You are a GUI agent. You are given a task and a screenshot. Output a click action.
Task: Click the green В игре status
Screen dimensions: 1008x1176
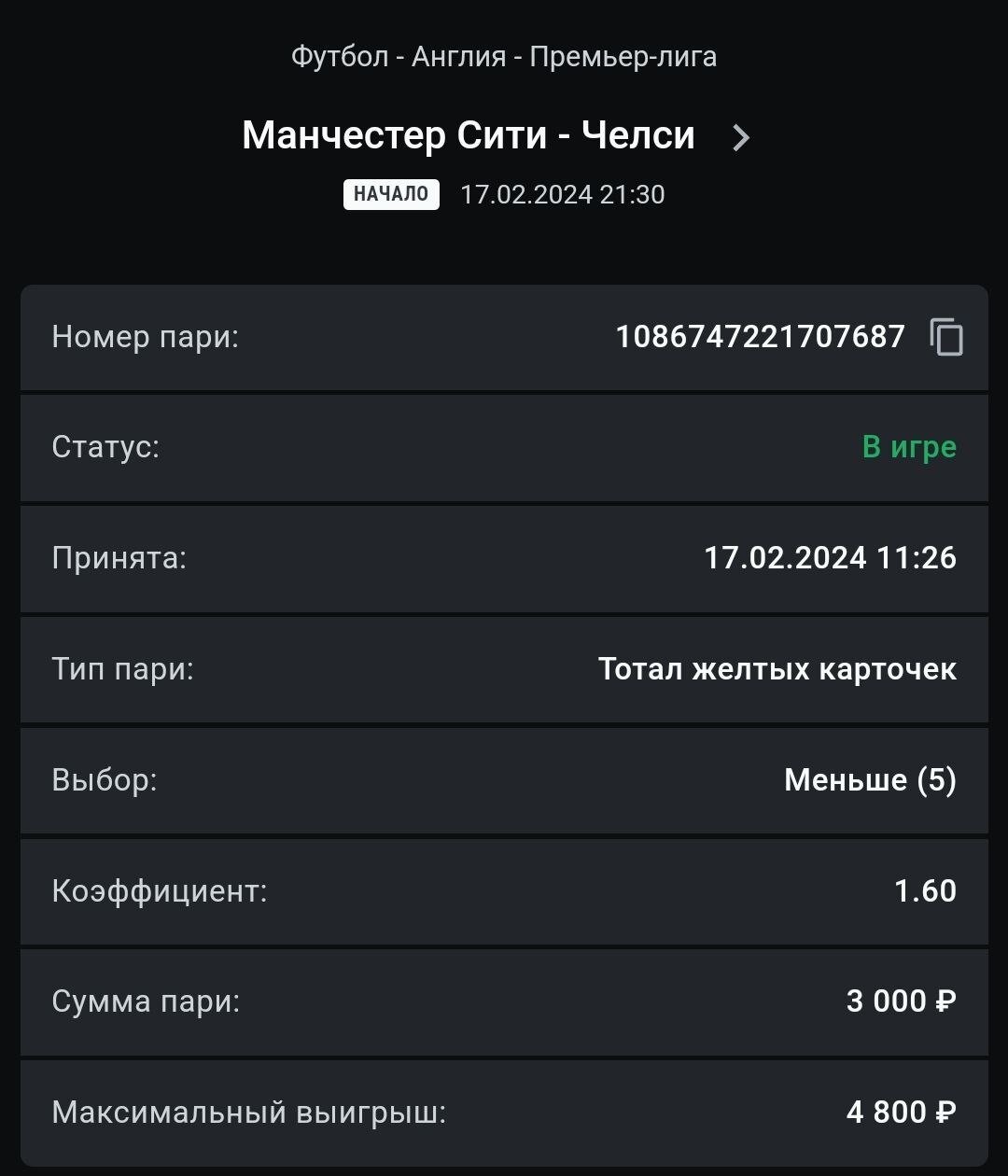tap(909, 447)
